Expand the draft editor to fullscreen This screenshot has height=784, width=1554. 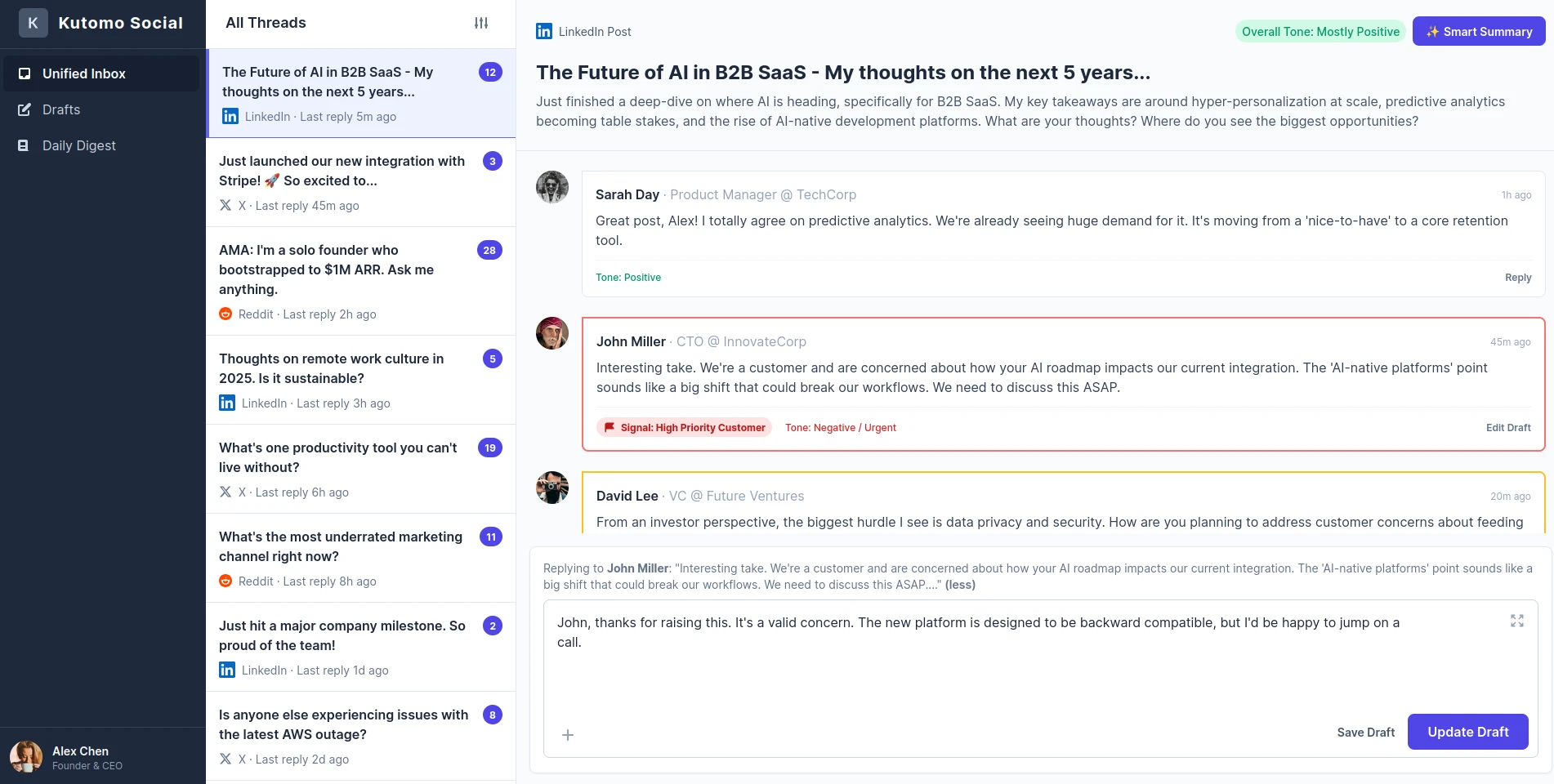coord(1517,621)
